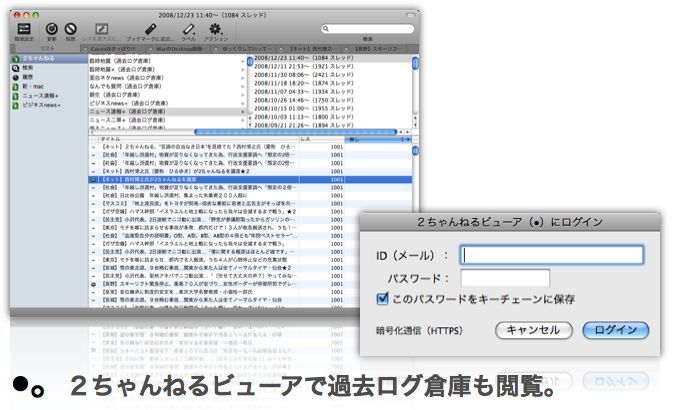675x410 pixels.
Task: Sort threads by タイトル column header
Action: [199, 140]
